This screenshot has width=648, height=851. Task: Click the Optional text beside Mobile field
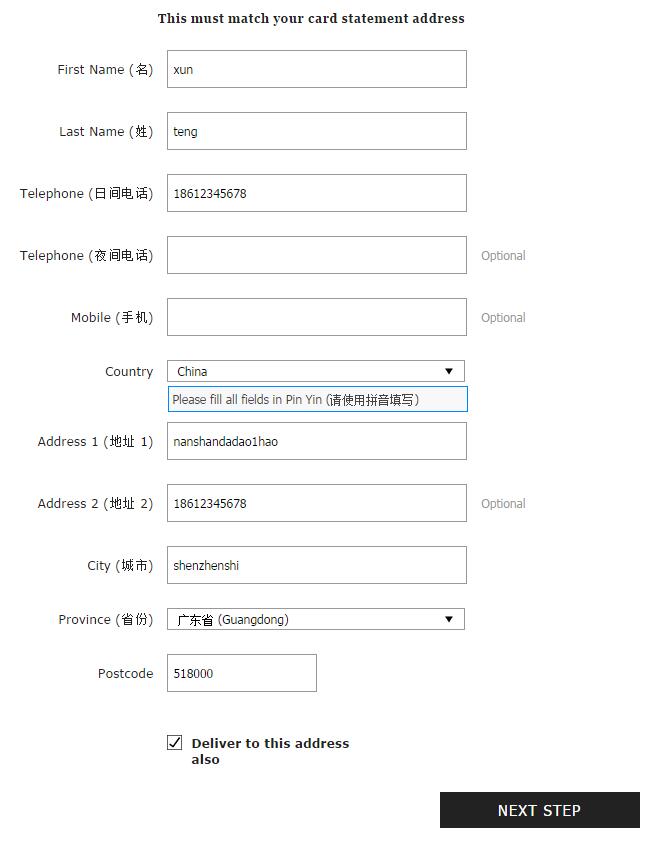(x=503, y=317)
